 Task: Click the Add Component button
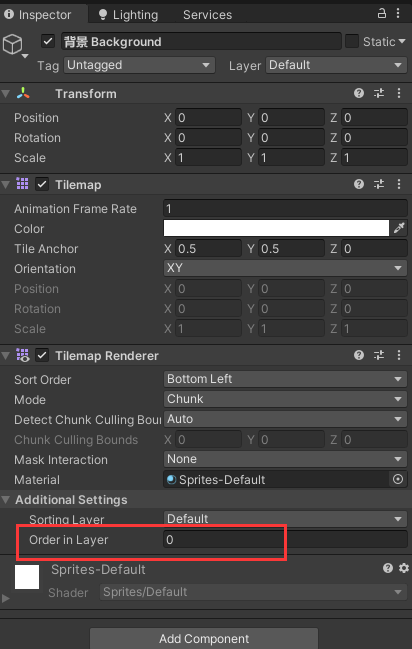click(x=204, y=638)
